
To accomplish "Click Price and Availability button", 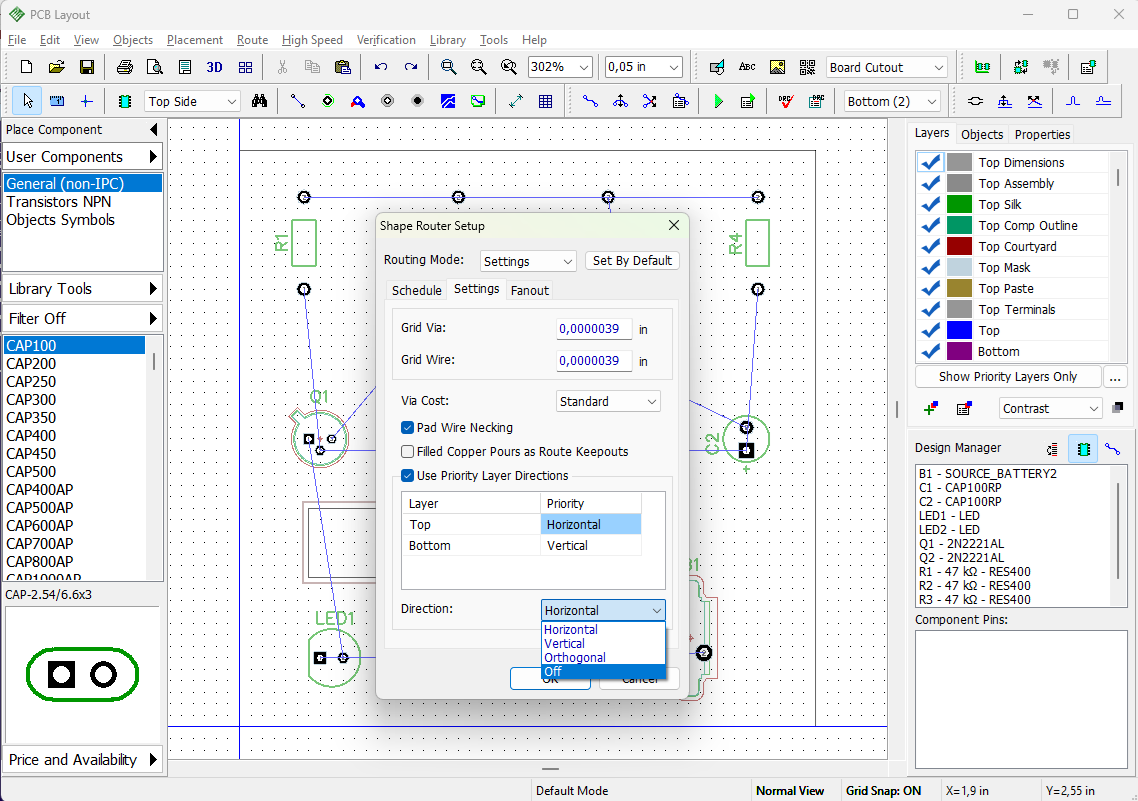I will tap(82, 760).
